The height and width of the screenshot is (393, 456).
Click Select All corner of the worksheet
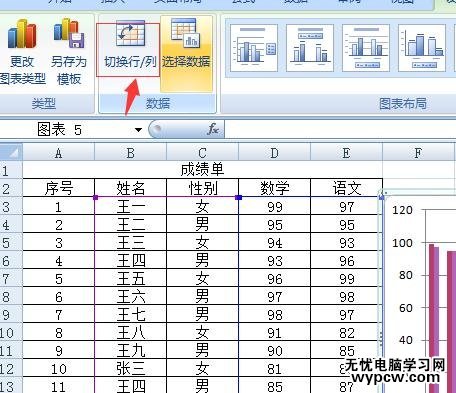click(11, 153)
